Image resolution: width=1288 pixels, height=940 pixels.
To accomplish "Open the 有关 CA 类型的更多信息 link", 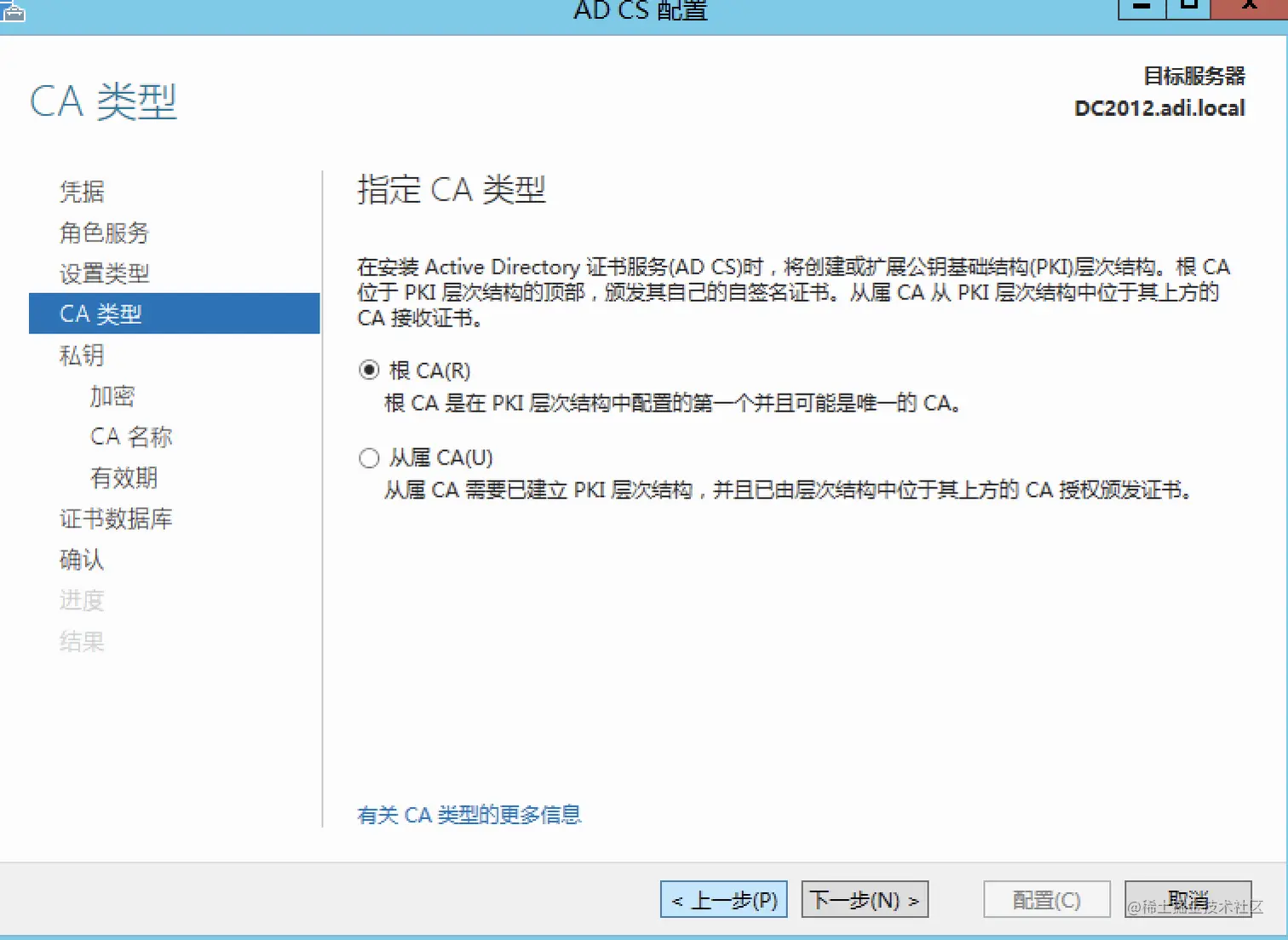I will click(x=469, y=816).
